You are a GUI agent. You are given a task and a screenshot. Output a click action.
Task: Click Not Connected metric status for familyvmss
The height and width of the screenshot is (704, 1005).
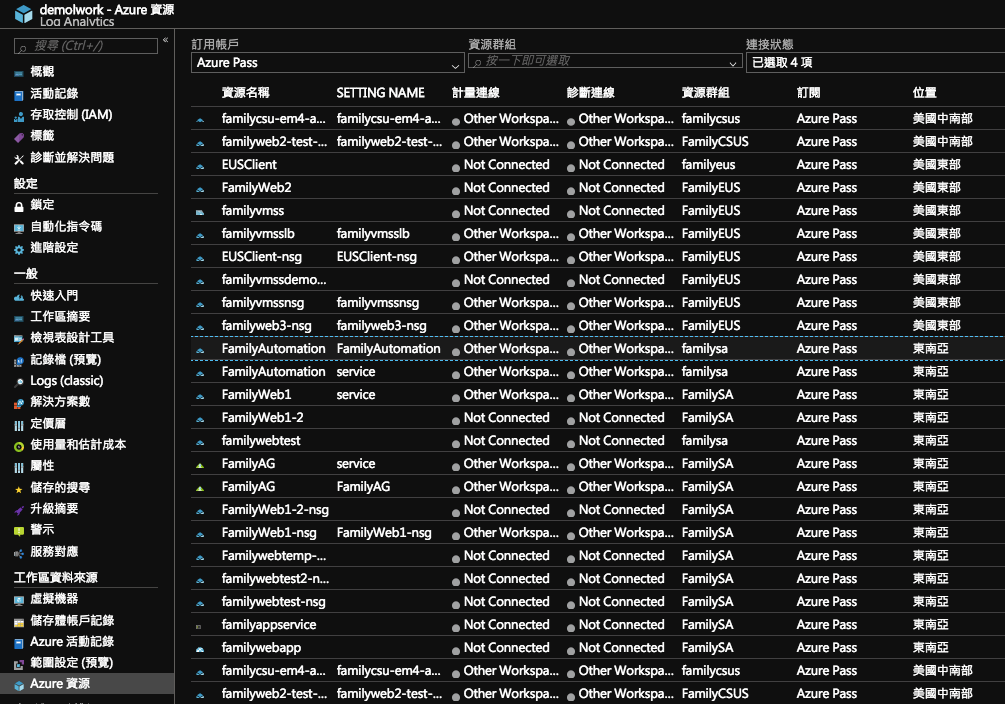(x=506, y=211)
